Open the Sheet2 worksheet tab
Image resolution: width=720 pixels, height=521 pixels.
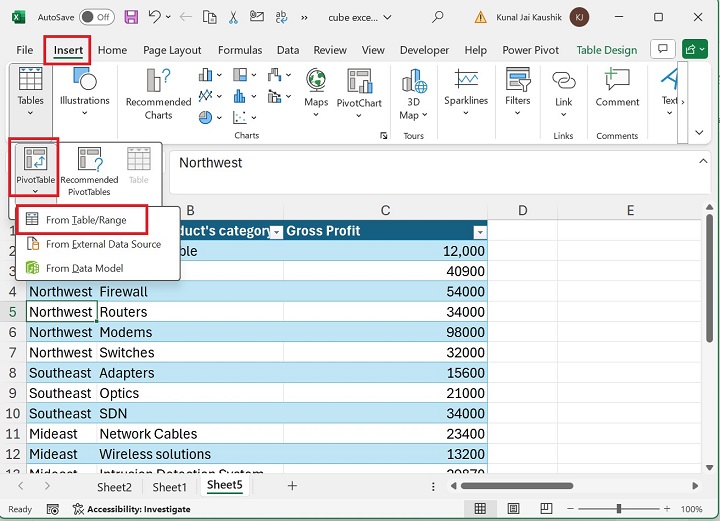click(114, 487)
